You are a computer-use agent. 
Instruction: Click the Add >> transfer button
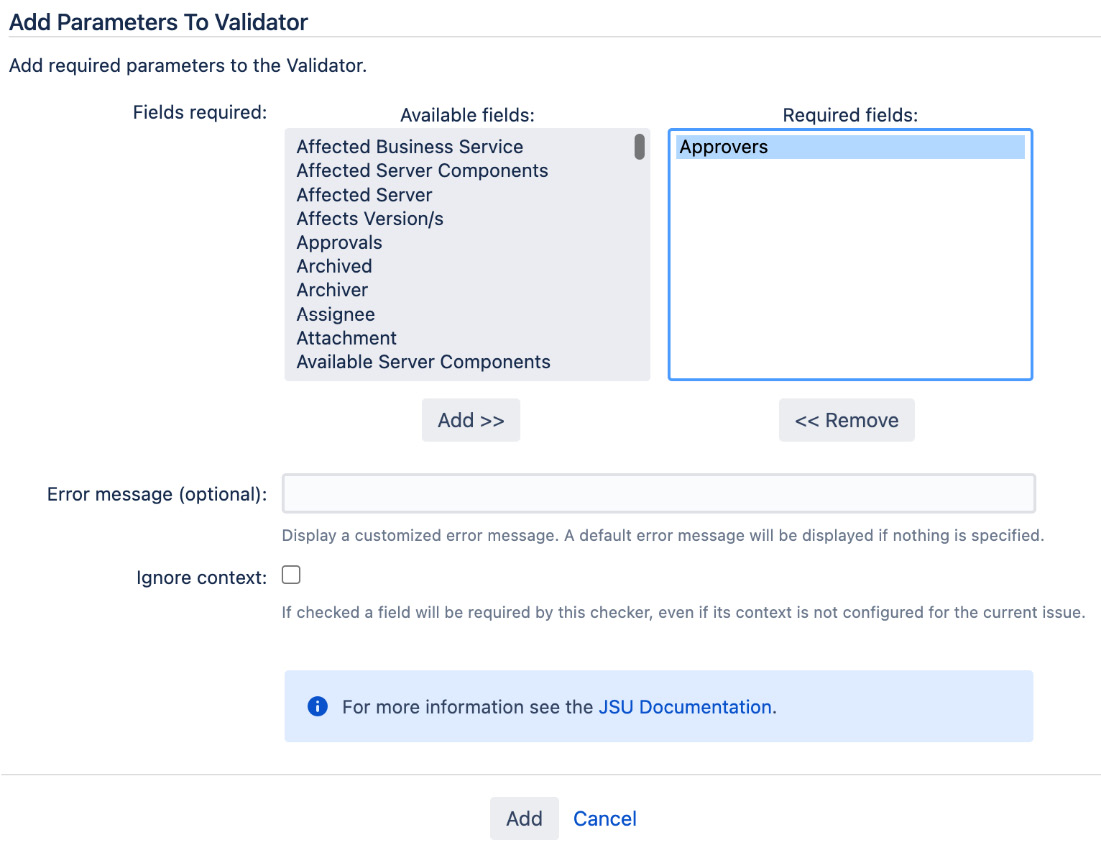[x=471, y=419]
